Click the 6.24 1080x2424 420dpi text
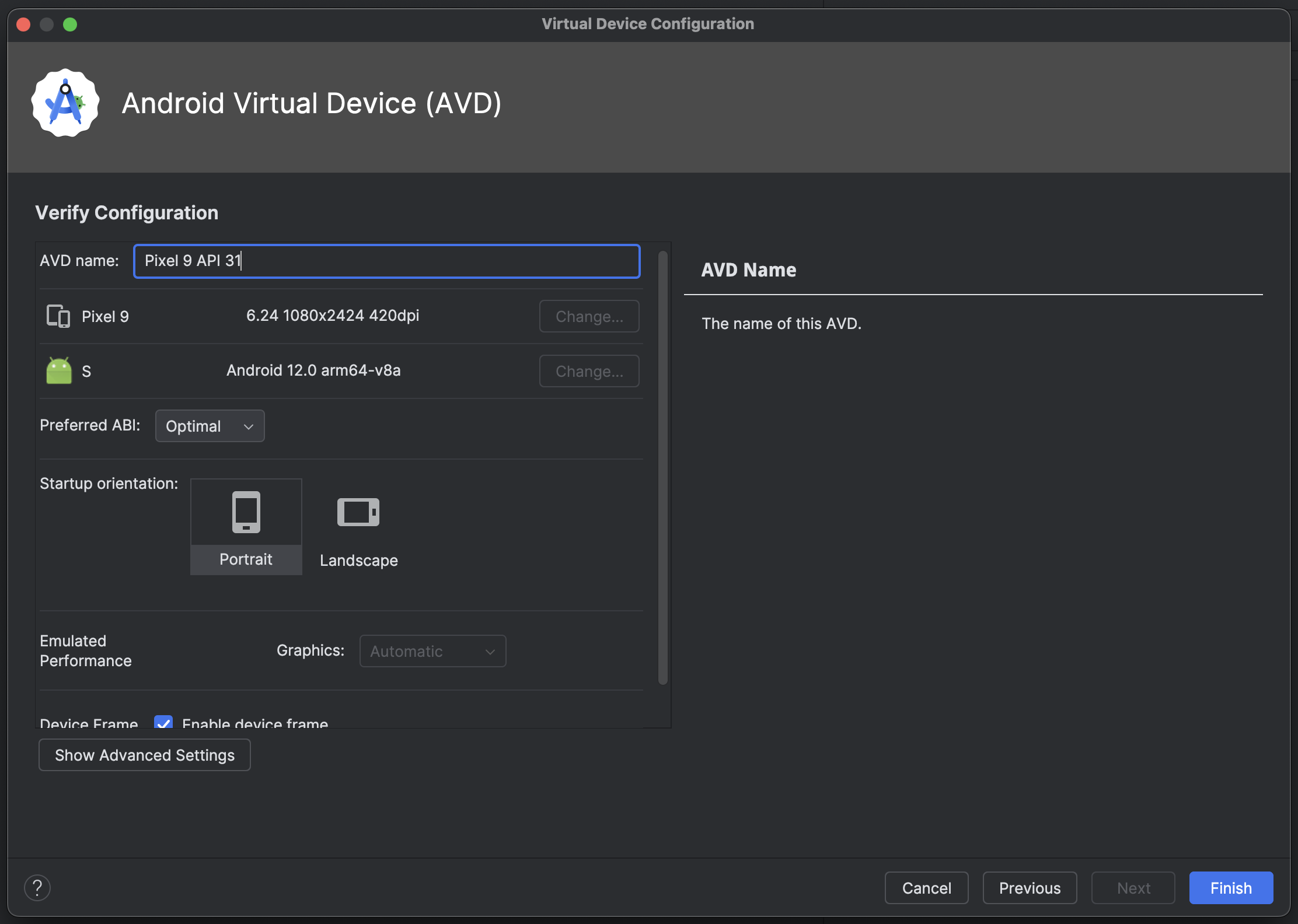 pyautogui.click(x=333, y=316)
